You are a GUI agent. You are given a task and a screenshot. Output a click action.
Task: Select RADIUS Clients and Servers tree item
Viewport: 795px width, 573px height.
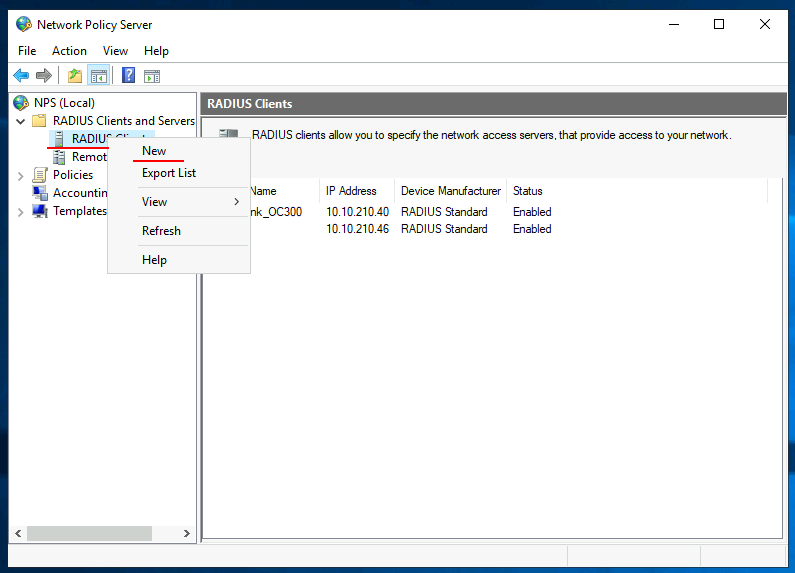click(124, 121)
